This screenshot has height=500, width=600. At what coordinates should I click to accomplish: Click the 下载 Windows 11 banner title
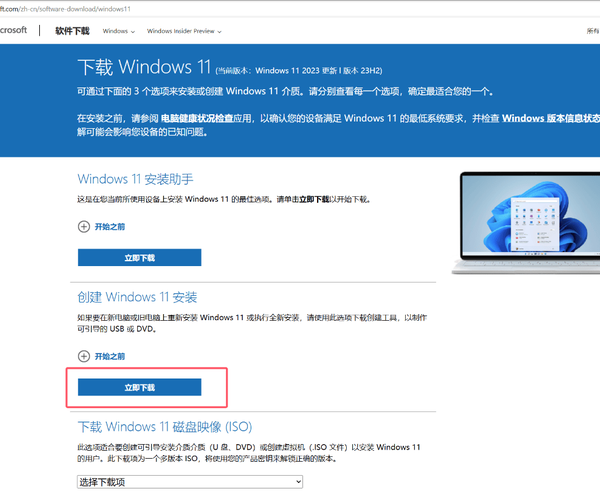[144, 67]
